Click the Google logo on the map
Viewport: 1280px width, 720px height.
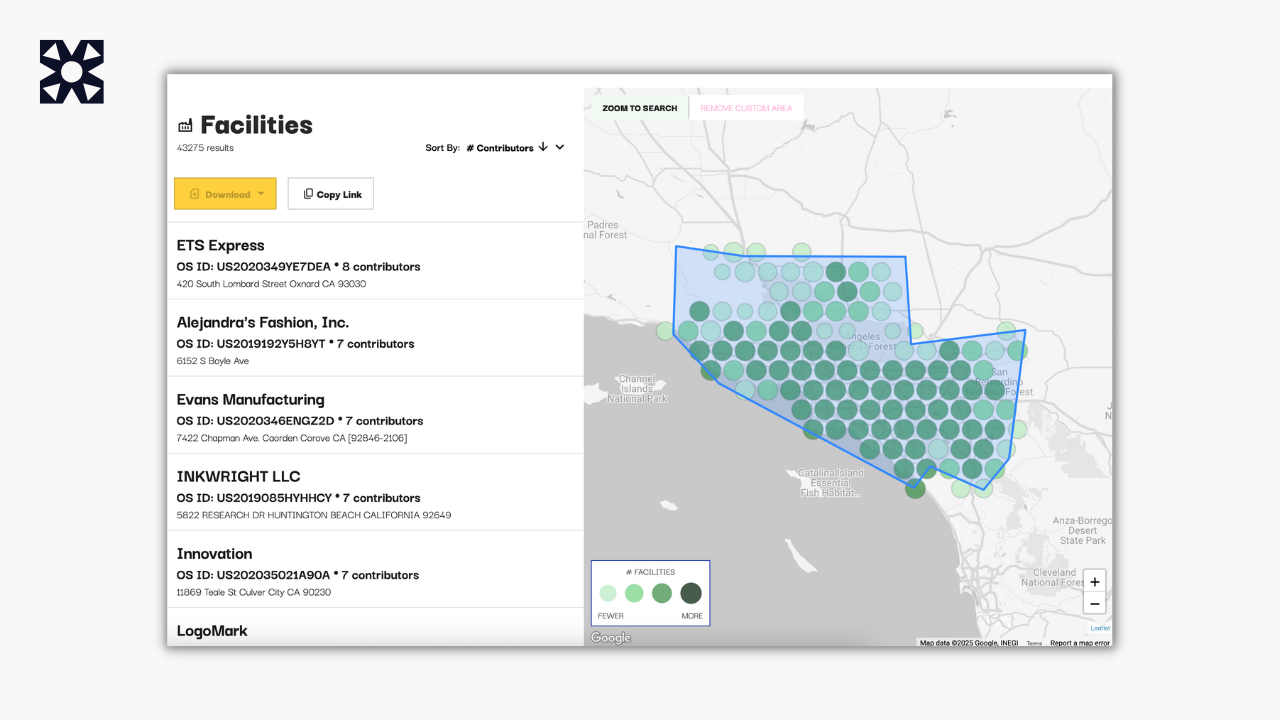pos(610,637)
